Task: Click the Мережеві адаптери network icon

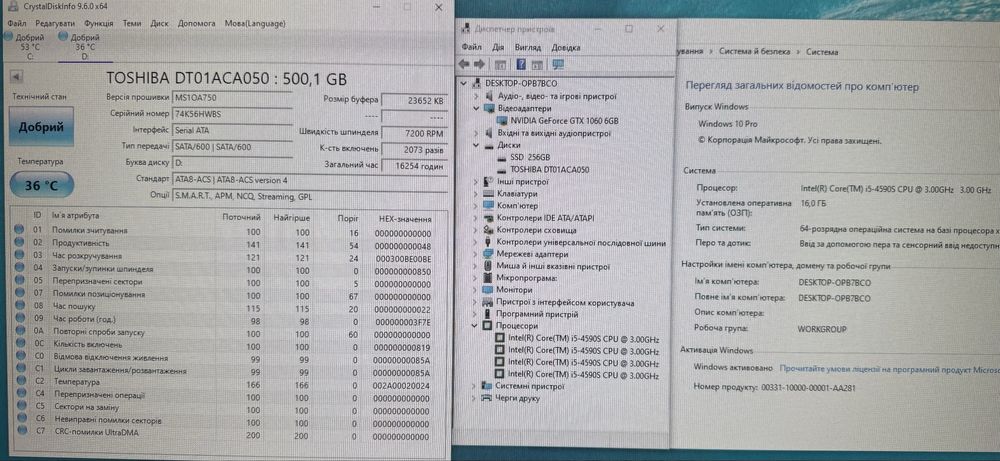Action: [489, 254]
